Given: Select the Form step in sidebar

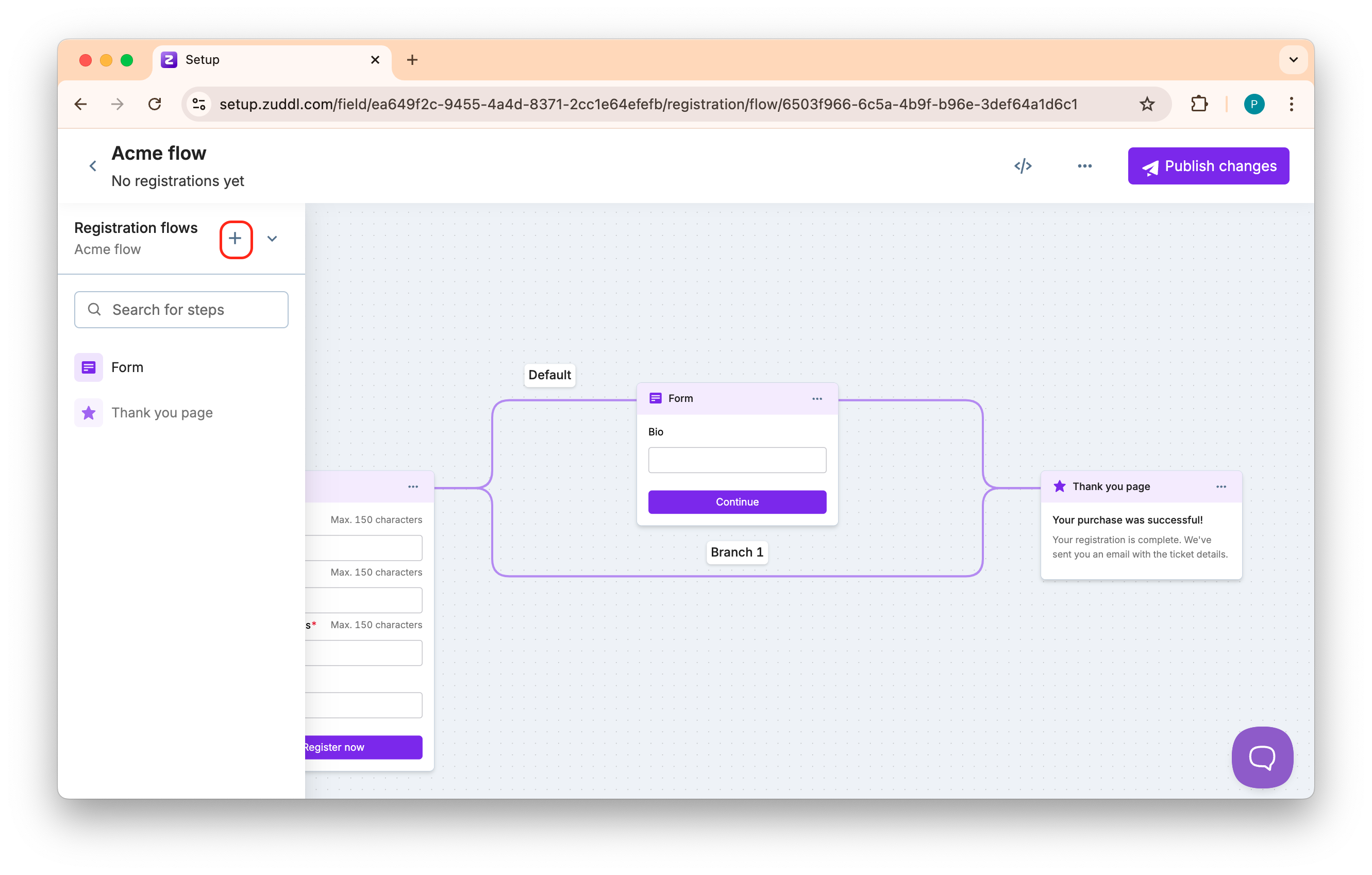Looking at the screenshot, I should tap(127, 367).
